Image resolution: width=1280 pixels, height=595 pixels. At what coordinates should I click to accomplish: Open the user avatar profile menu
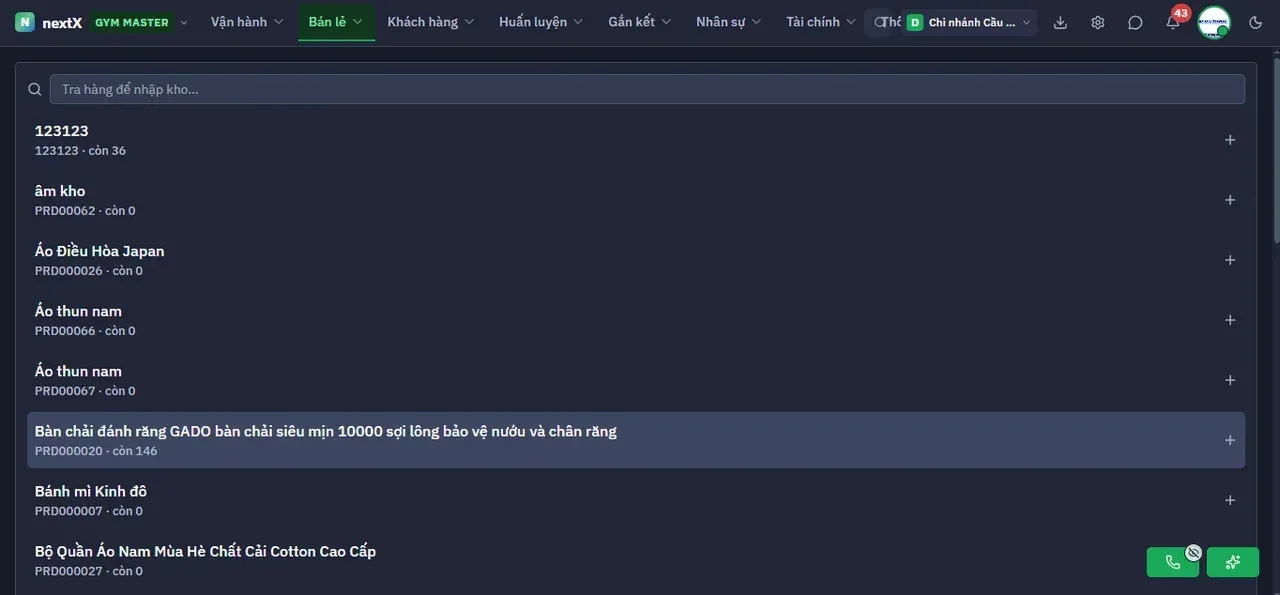pos(1214,22)
